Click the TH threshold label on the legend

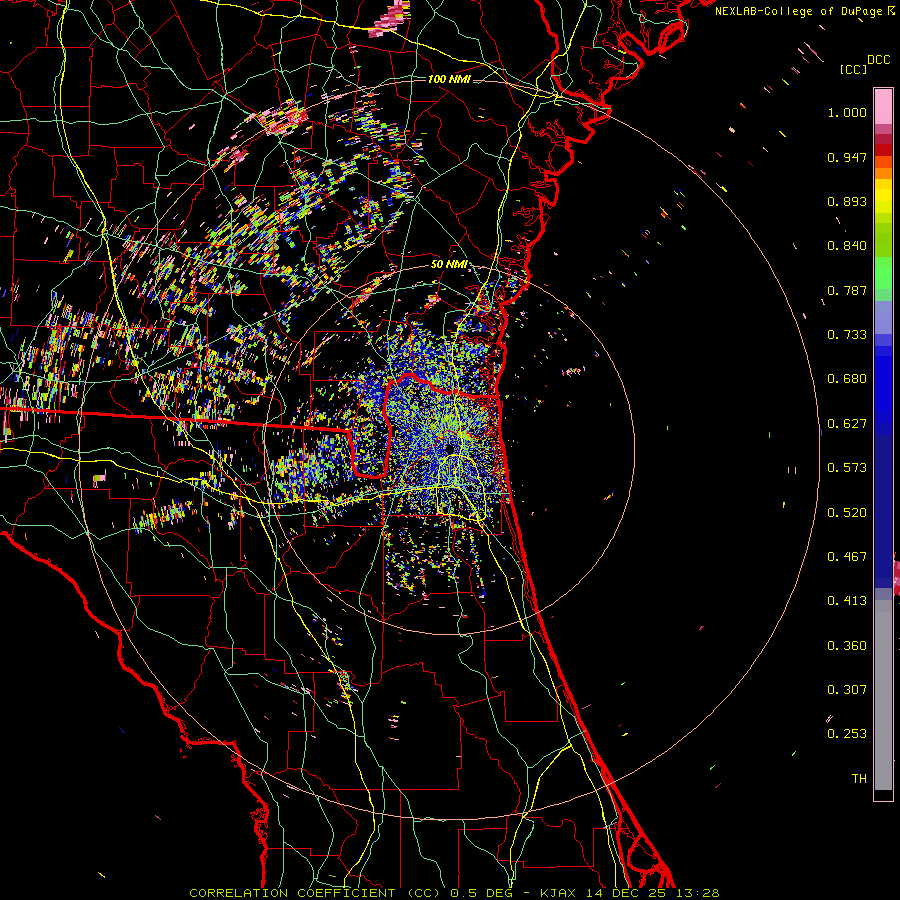[x=859, y=779]
